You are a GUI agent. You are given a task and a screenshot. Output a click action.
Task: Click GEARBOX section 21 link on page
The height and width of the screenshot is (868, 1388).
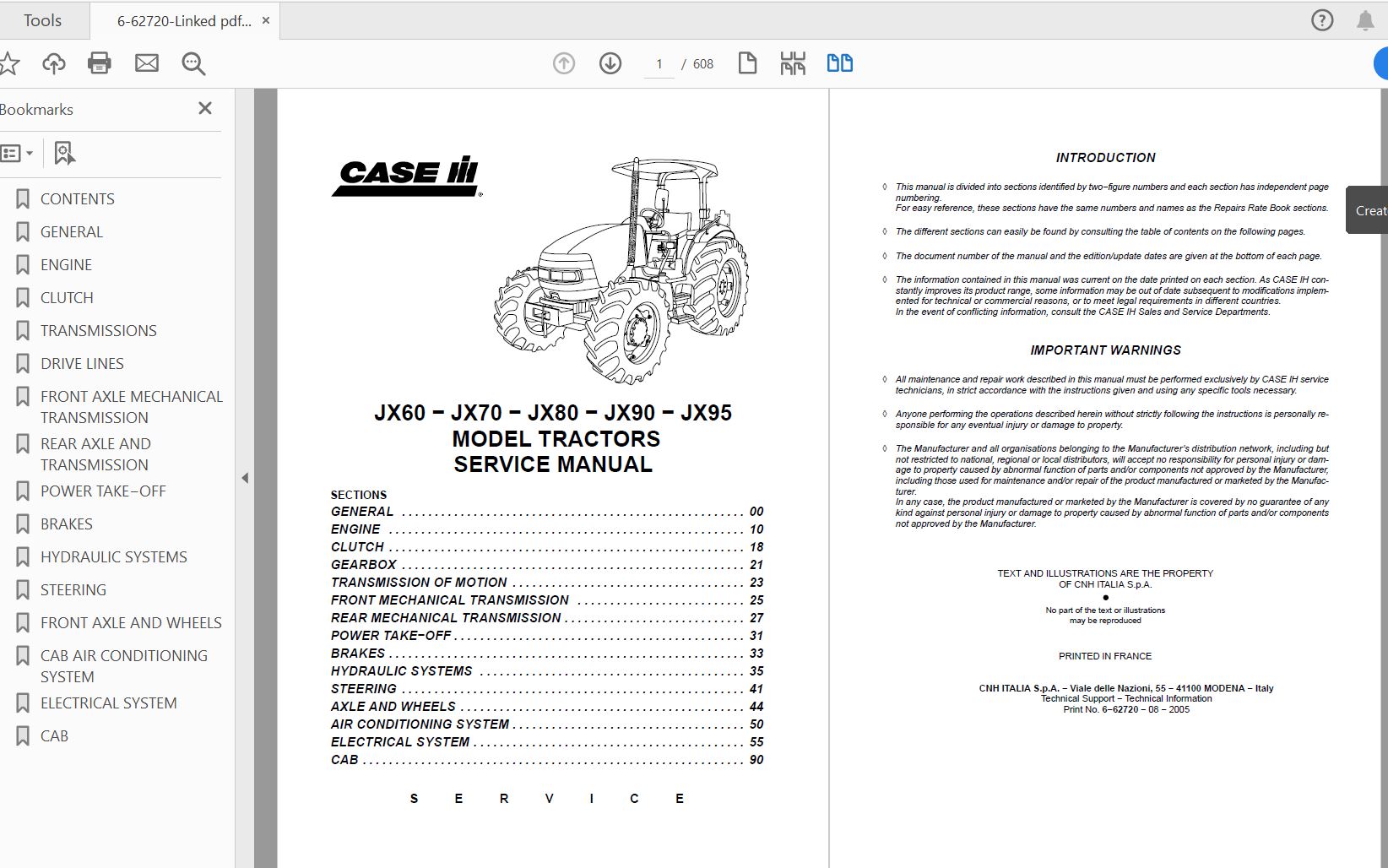[547, 565]
